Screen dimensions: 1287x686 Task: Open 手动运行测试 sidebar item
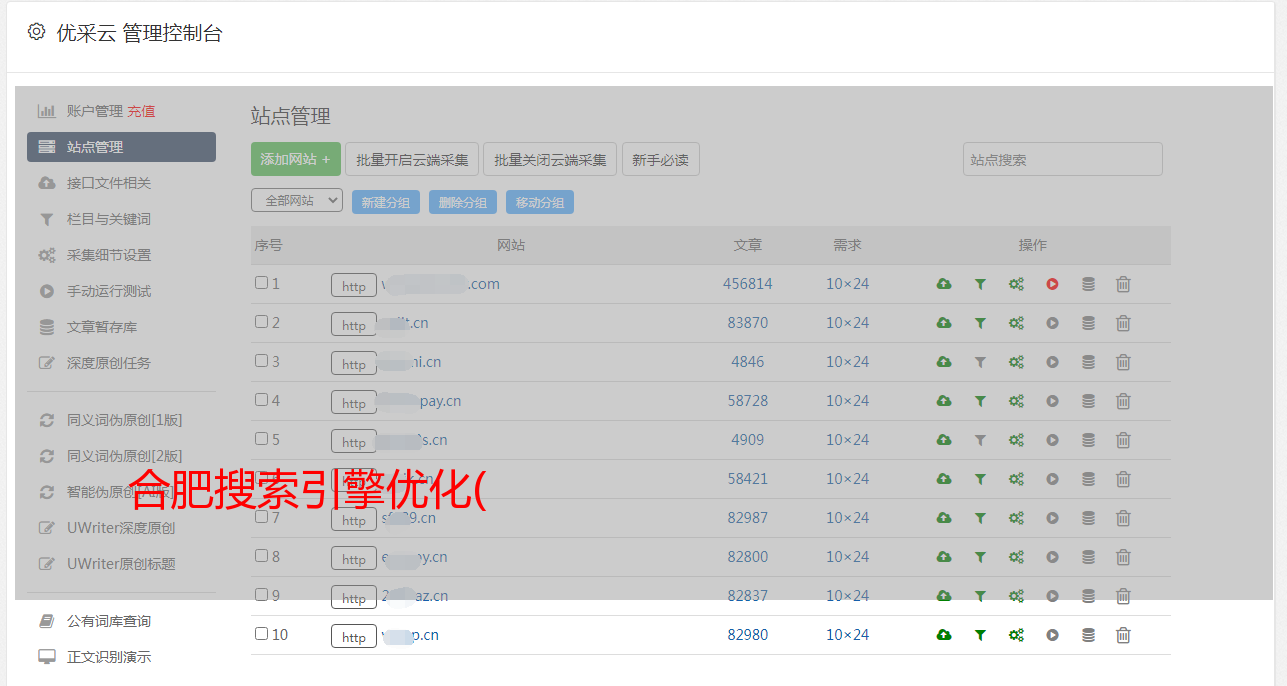point(109,291)
